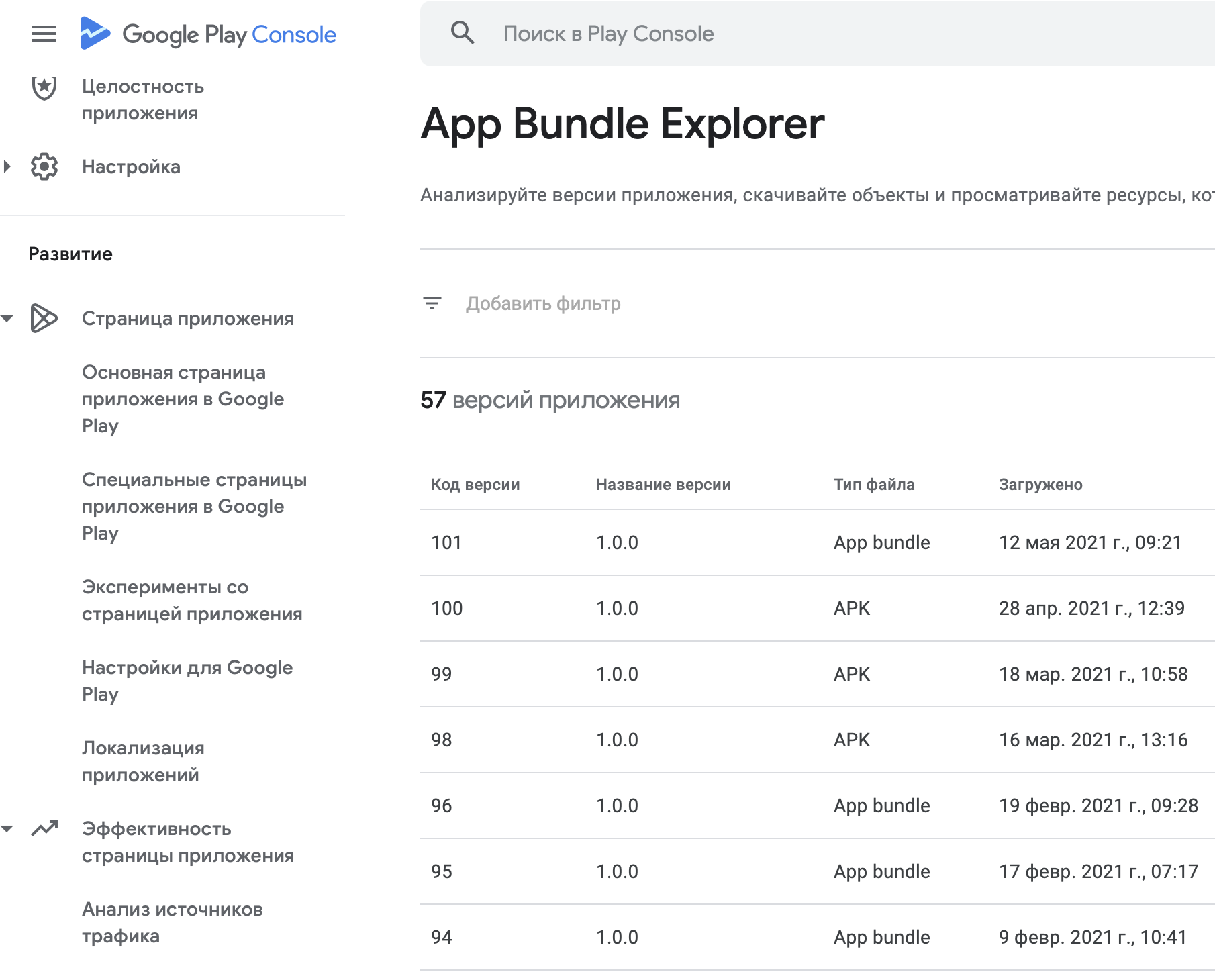The image size is (1215, 980).
Task: Click version name 1.0.0 in row 101
Action: (617, 542)
